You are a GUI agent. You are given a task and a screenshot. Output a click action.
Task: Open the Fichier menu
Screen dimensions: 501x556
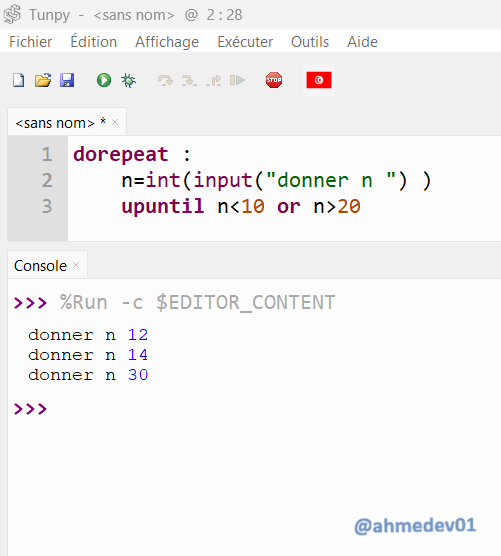coord(30,42)
